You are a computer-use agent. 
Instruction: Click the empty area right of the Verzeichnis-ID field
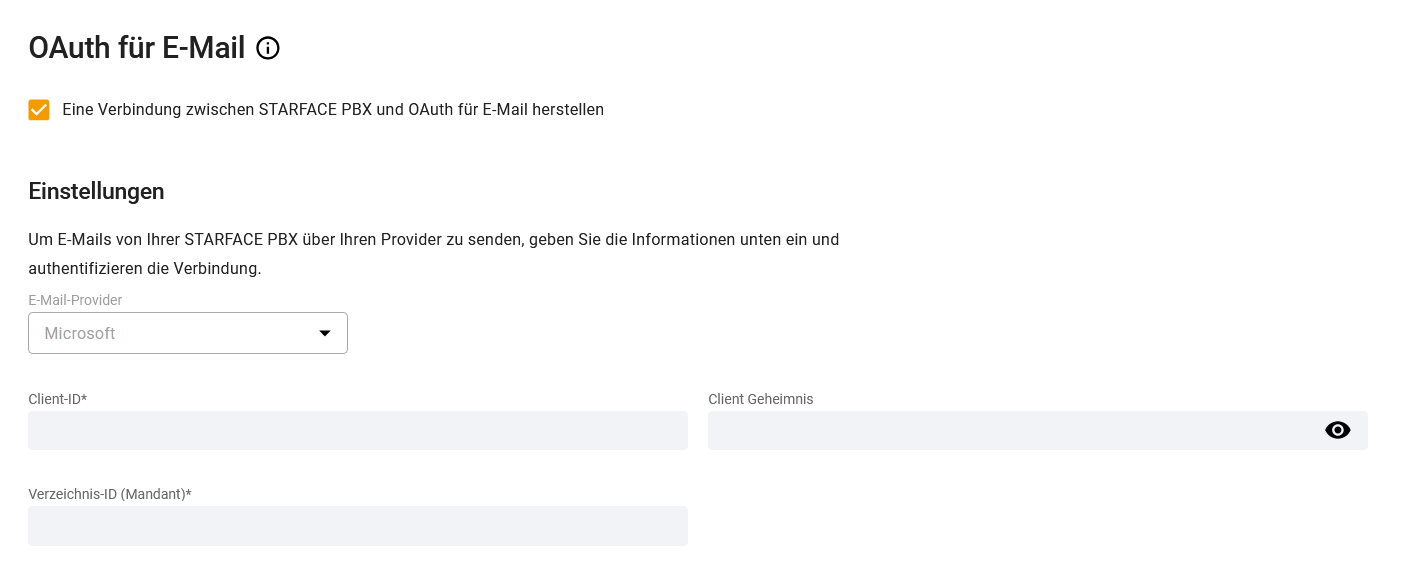pos(1038,526)
